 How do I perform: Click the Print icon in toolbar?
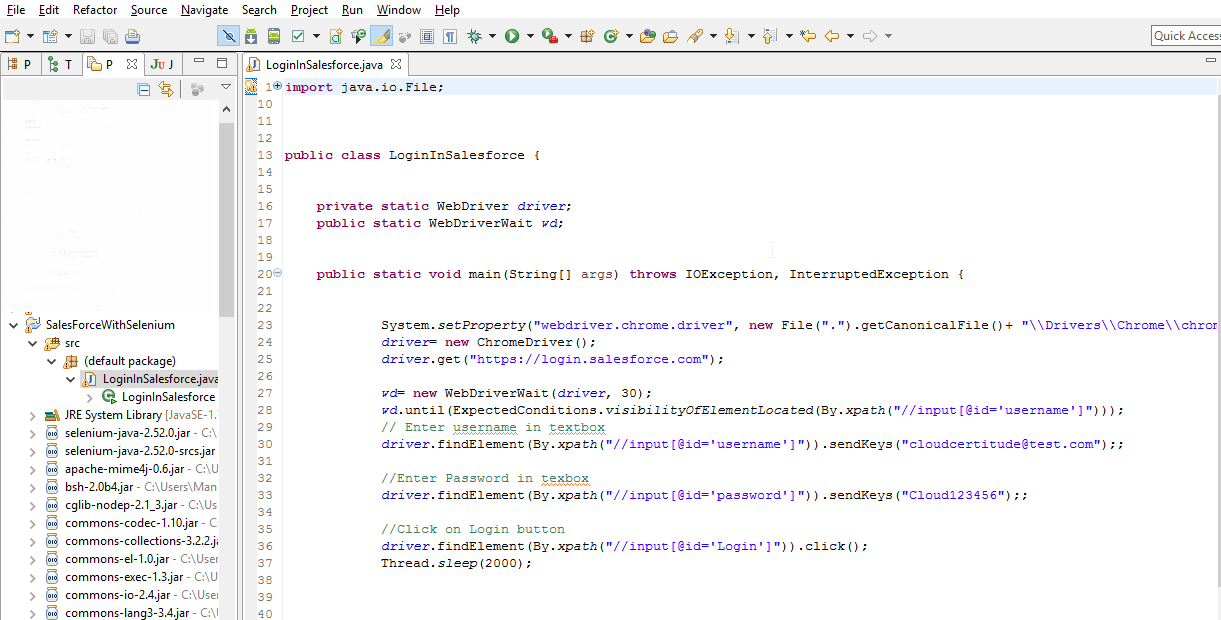pyautogui.click(x=133, y=36)
